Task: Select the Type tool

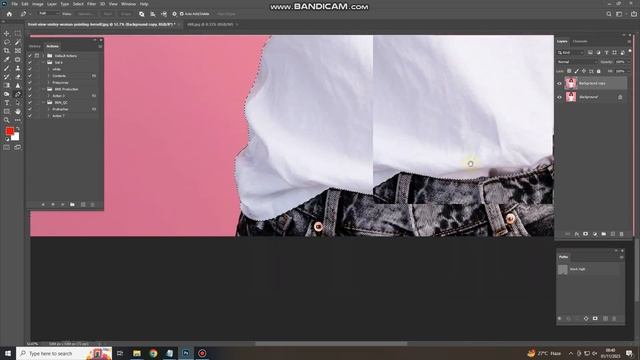Action: [x=7, y=103]
